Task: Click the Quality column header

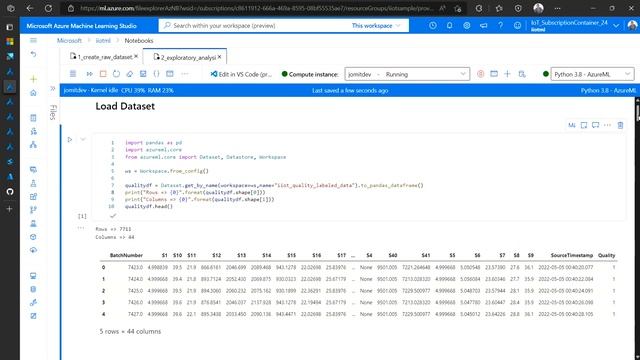Action: [x=607, y=255]
